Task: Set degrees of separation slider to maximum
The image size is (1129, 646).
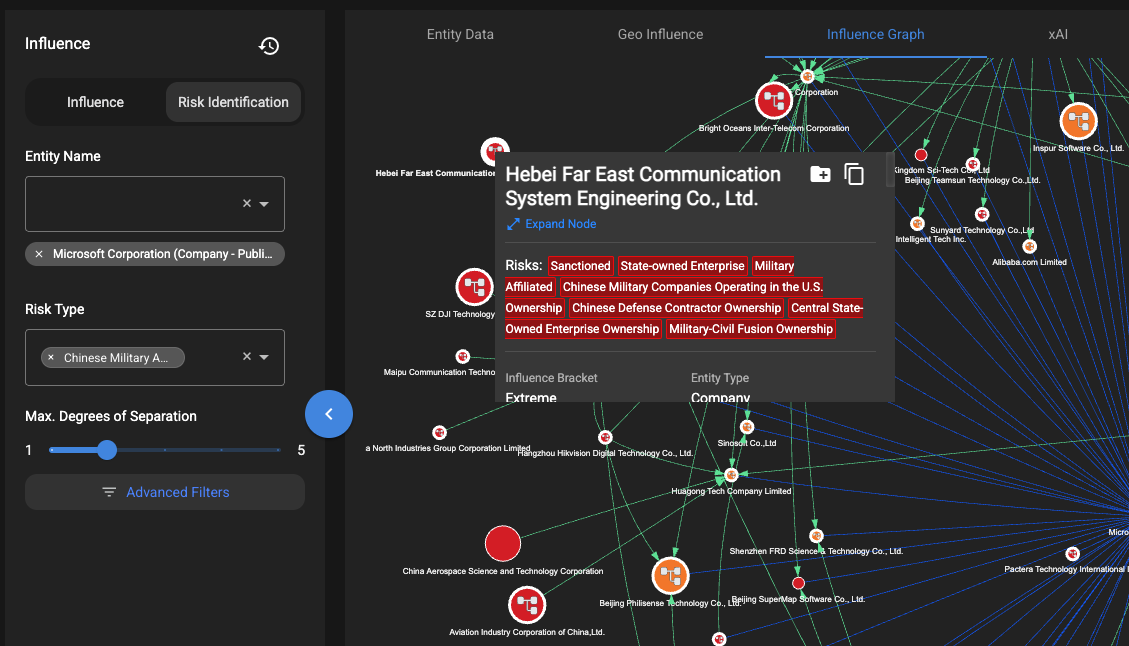Action: pos(278,450)
